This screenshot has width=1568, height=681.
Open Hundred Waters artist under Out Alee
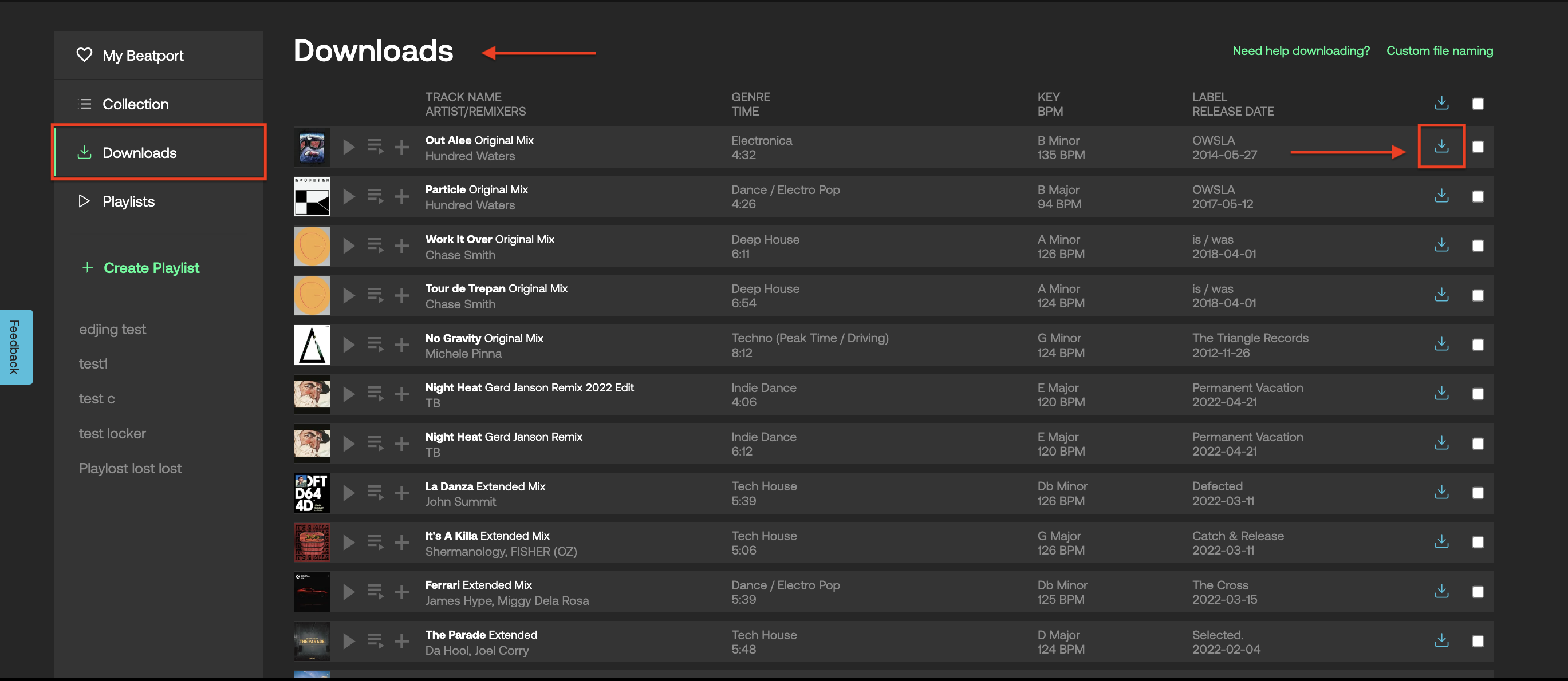(x=470, y=156)
